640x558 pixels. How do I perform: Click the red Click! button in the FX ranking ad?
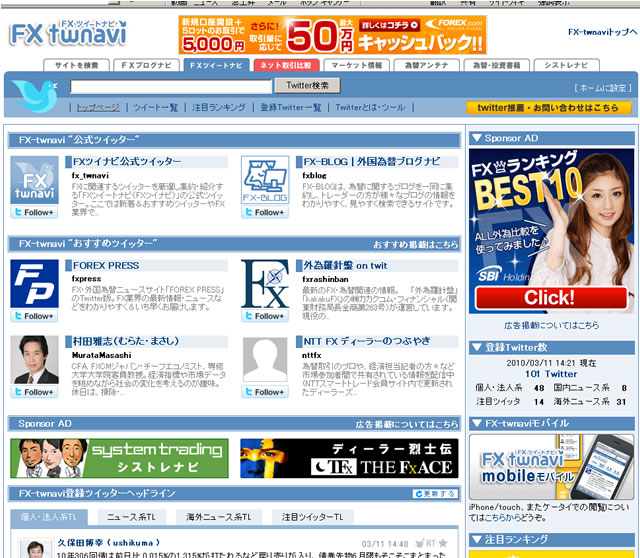[551, 298]
